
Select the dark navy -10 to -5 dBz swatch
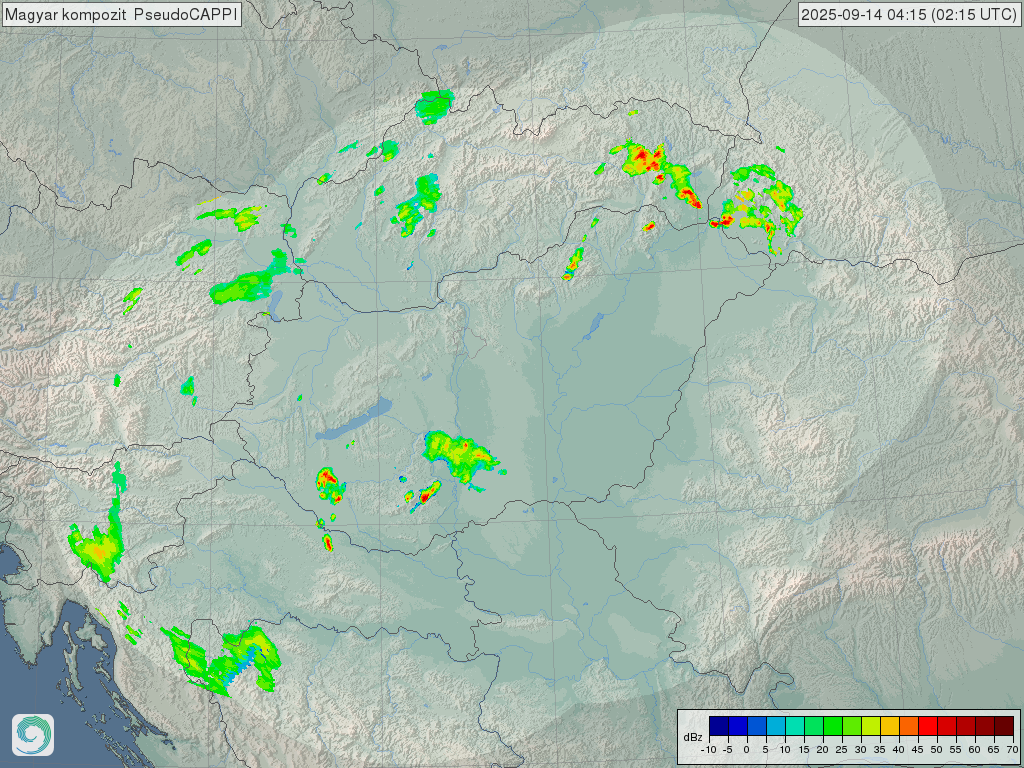[719, 726]
